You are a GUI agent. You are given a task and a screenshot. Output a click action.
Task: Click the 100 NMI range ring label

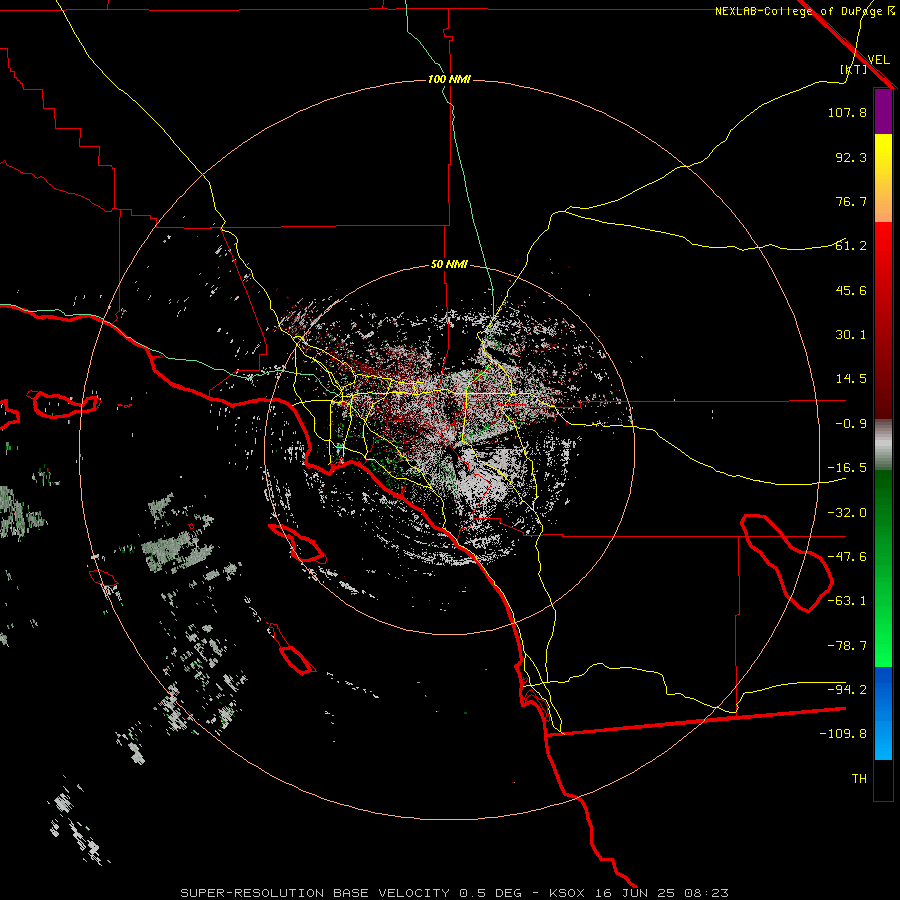point(449,79)
